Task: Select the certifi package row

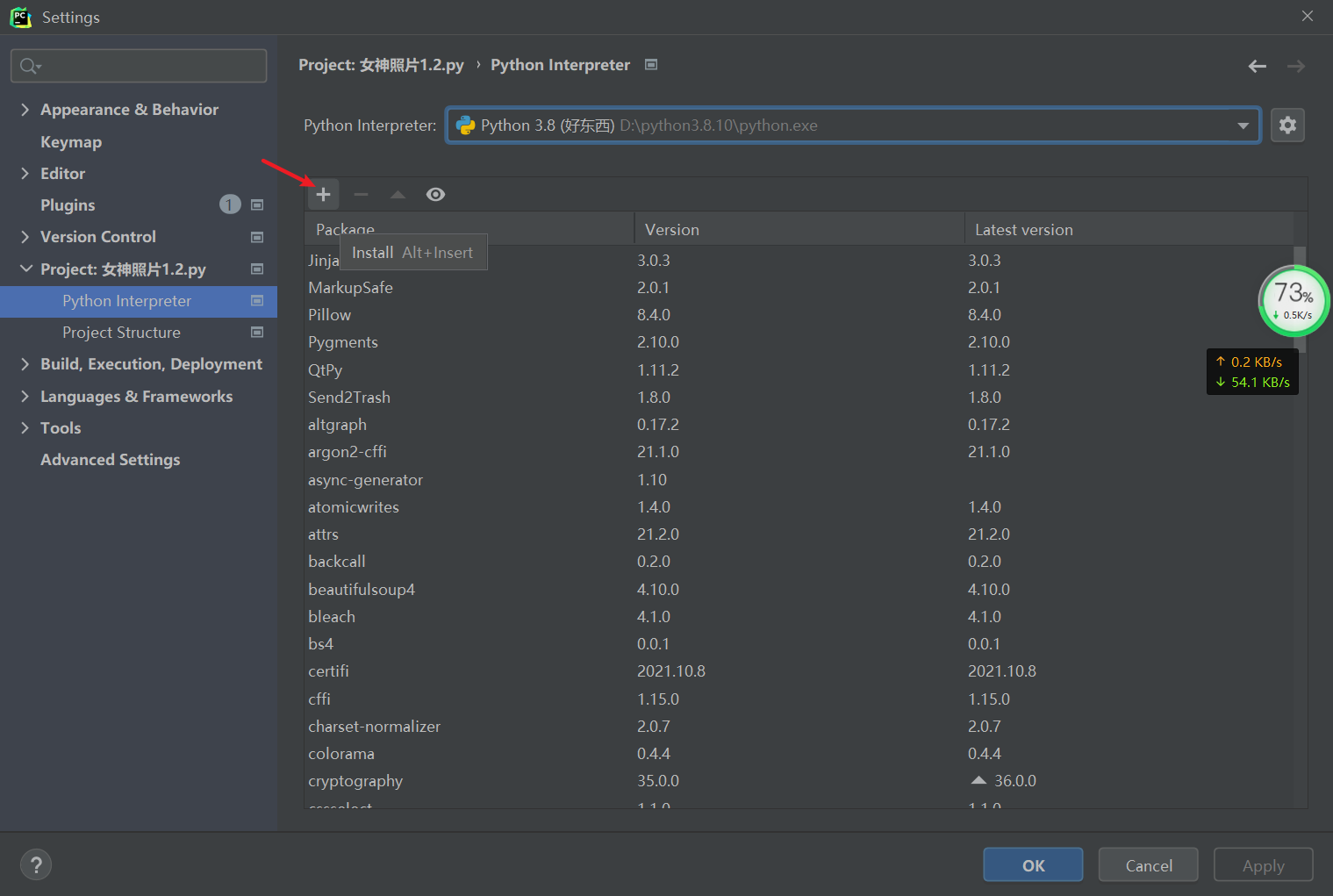Action: coord(799,671)
